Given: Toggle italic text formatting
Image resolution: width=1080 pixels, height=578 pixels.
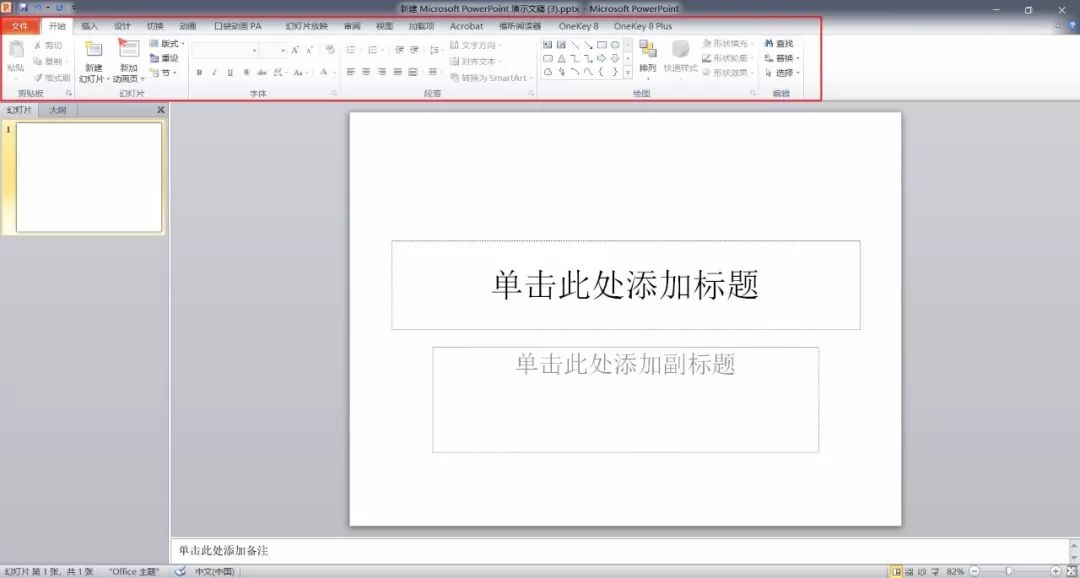Looking at the screenshot, I should point(212,70).
